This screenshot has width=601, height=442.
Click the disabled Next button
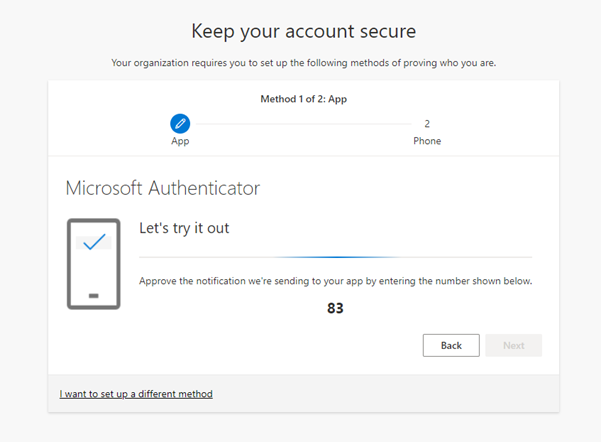pyautogui.click(x=514, y=345)
